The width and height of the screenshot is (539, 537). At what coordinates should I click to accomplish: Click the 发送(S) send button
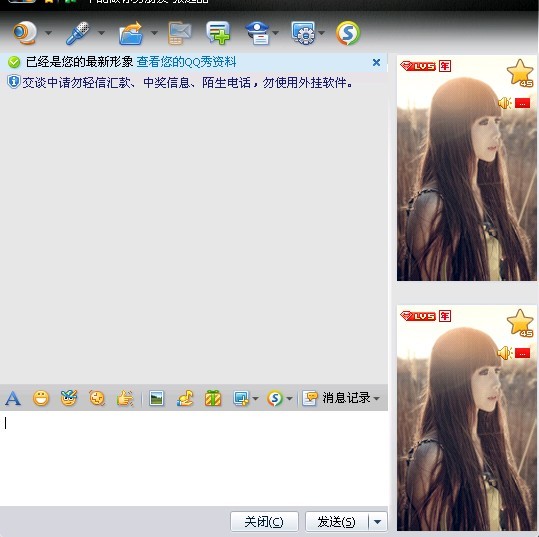click(337, 522)
